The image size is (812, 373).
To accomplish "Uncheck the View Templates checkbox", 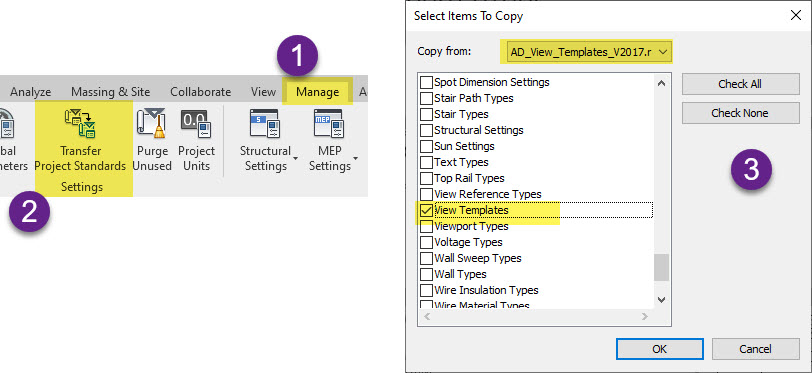I will (x=426, y=210).
